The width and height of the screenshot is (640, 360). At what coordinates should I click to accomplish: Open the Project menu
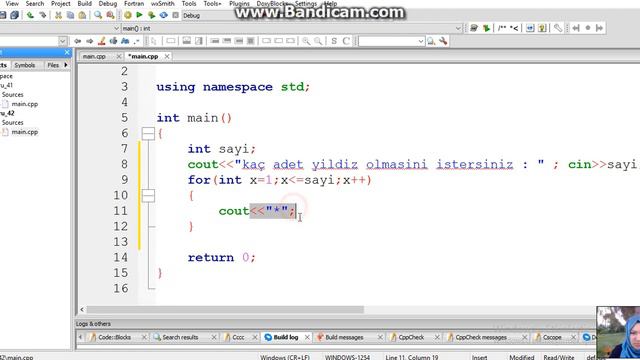(x=60, y=4)
